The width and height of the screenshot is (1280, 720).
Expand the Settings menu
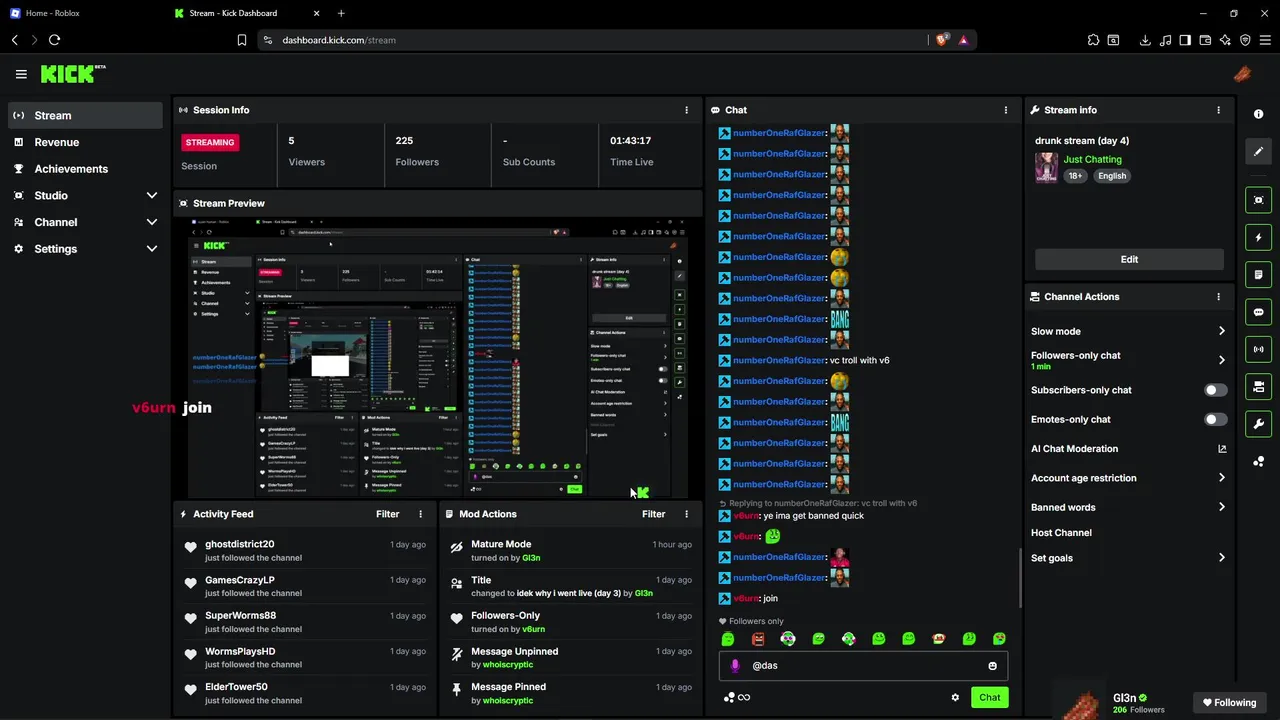(85, 249)
